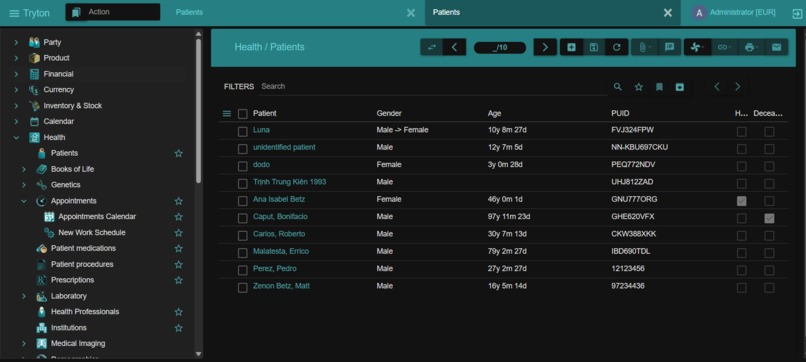Click the Administrator avatar icon
This screenshot has height=362, width=806.
[699, 13]
